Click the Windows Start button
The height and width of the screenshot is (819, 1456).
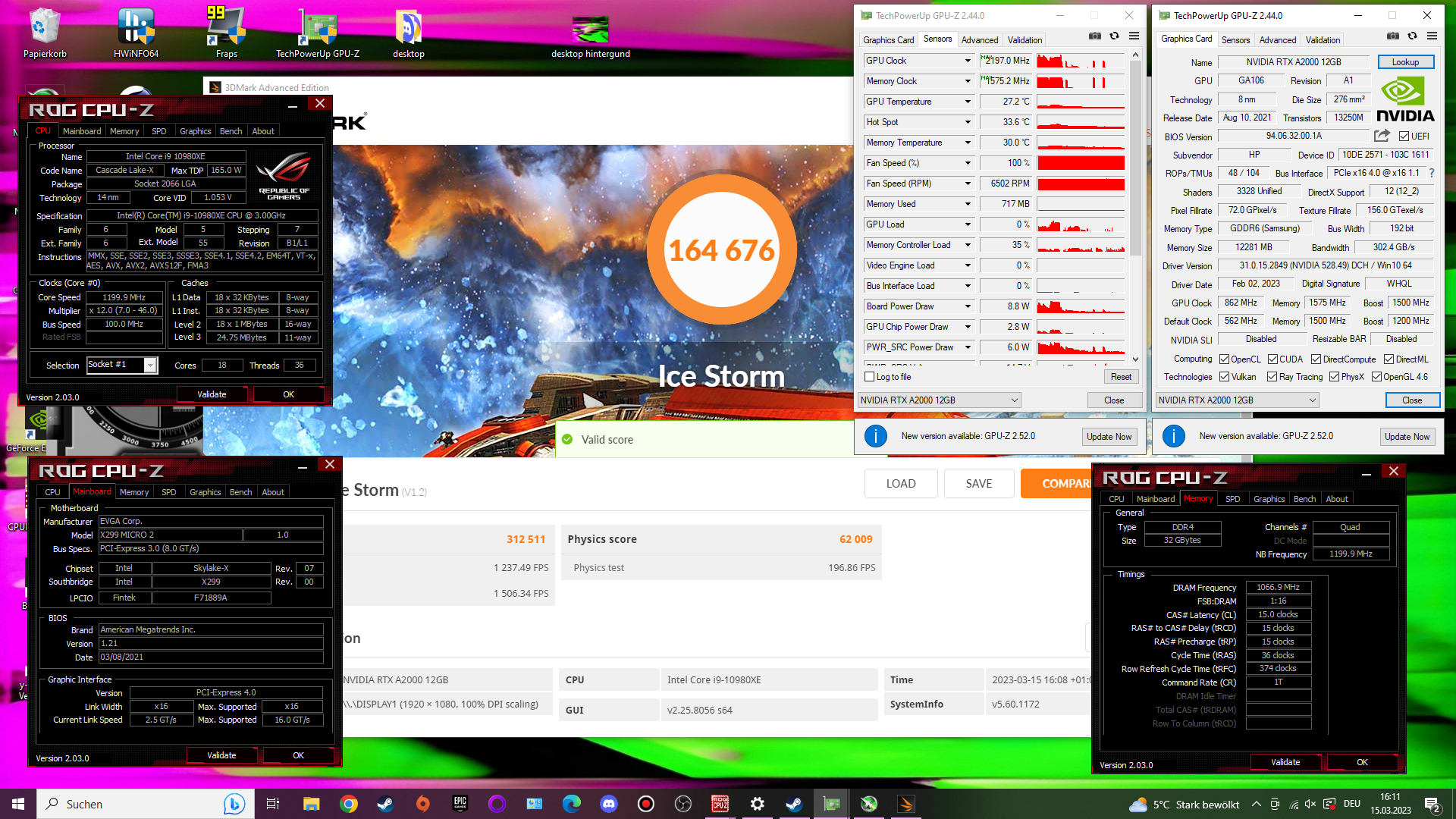coord(18,804)
